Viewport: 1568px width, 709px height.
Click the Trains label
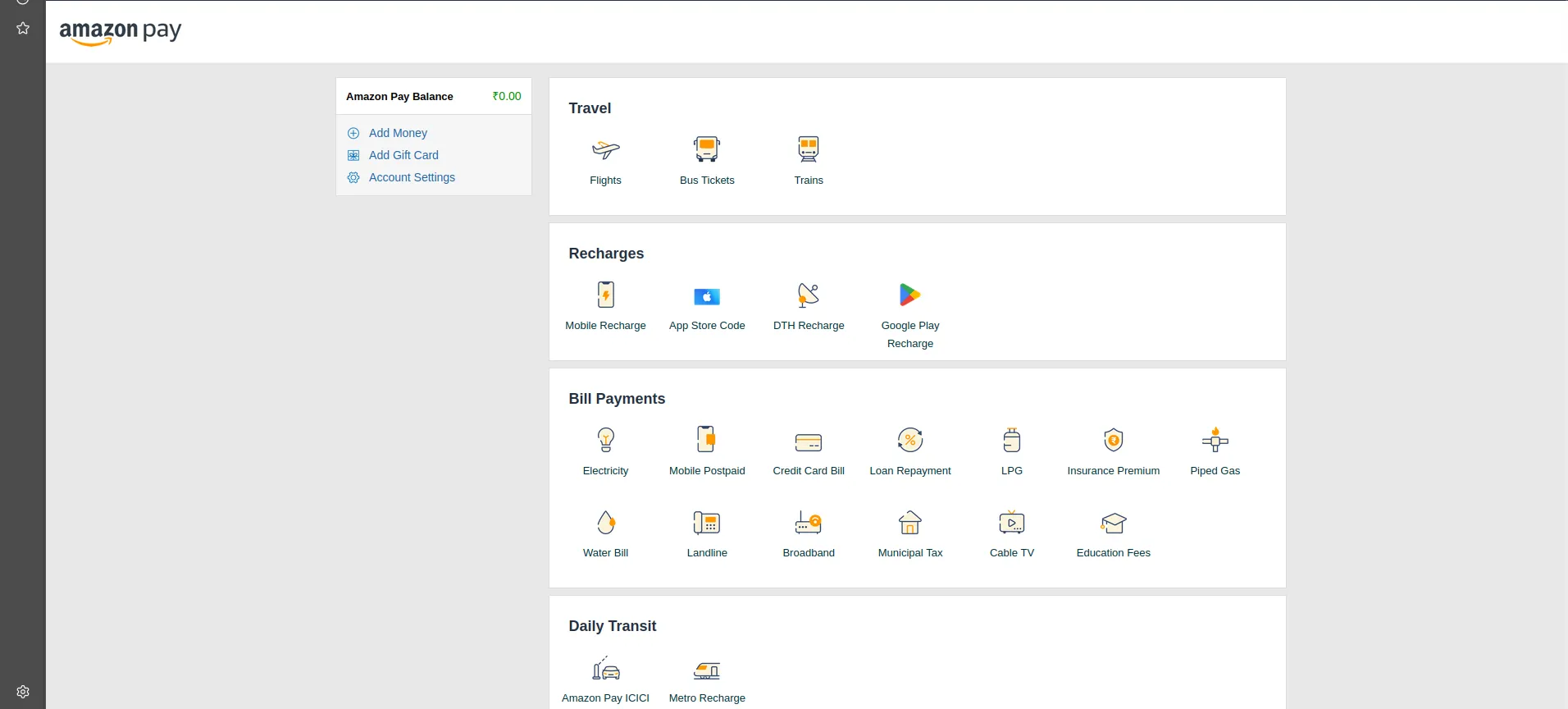809,181
